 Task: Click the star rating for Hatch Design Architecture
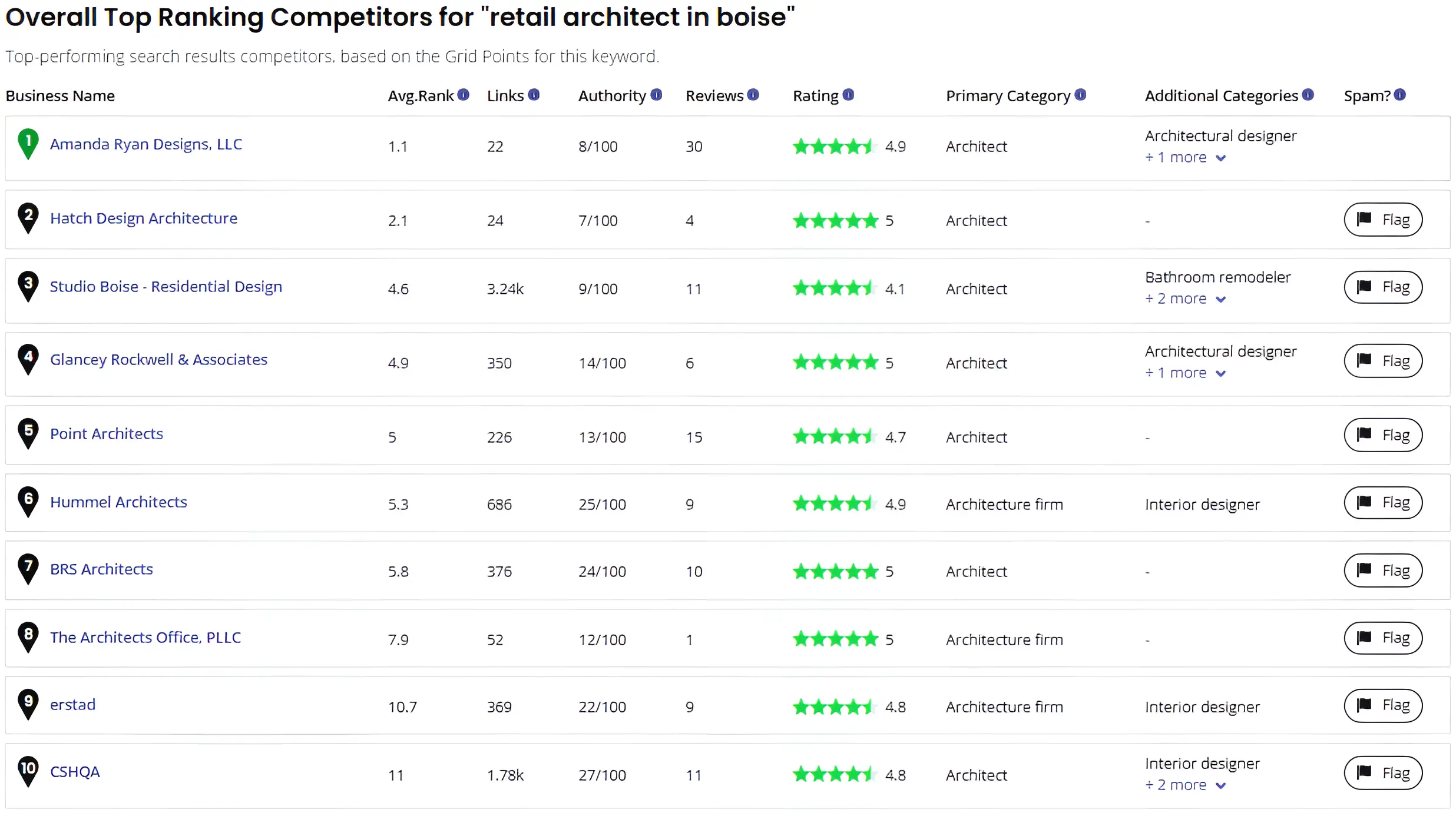click(835, 221)
